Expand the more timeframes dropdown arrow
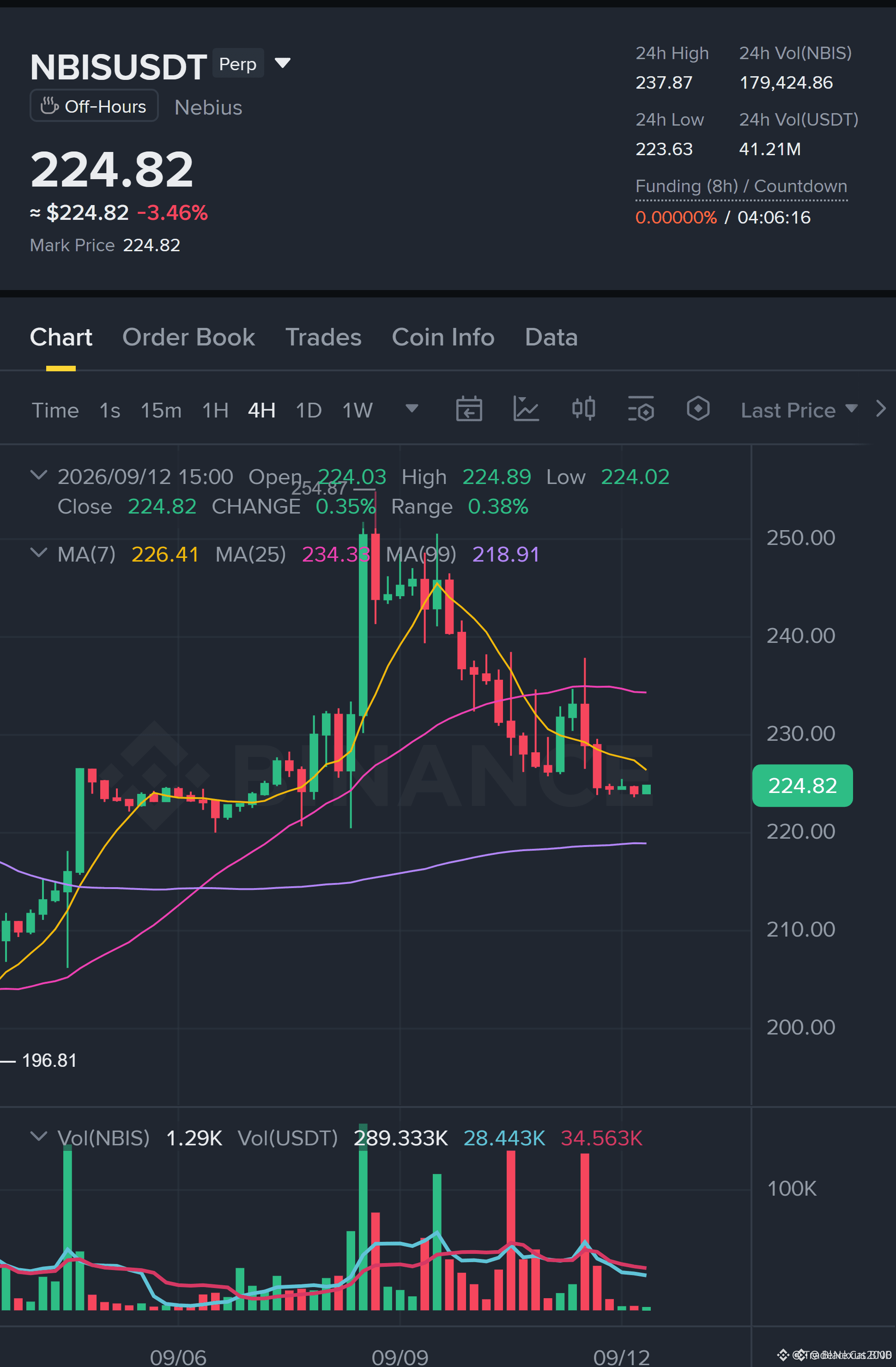The height and width of the screenshot is (1367, 896). [412, 409]
